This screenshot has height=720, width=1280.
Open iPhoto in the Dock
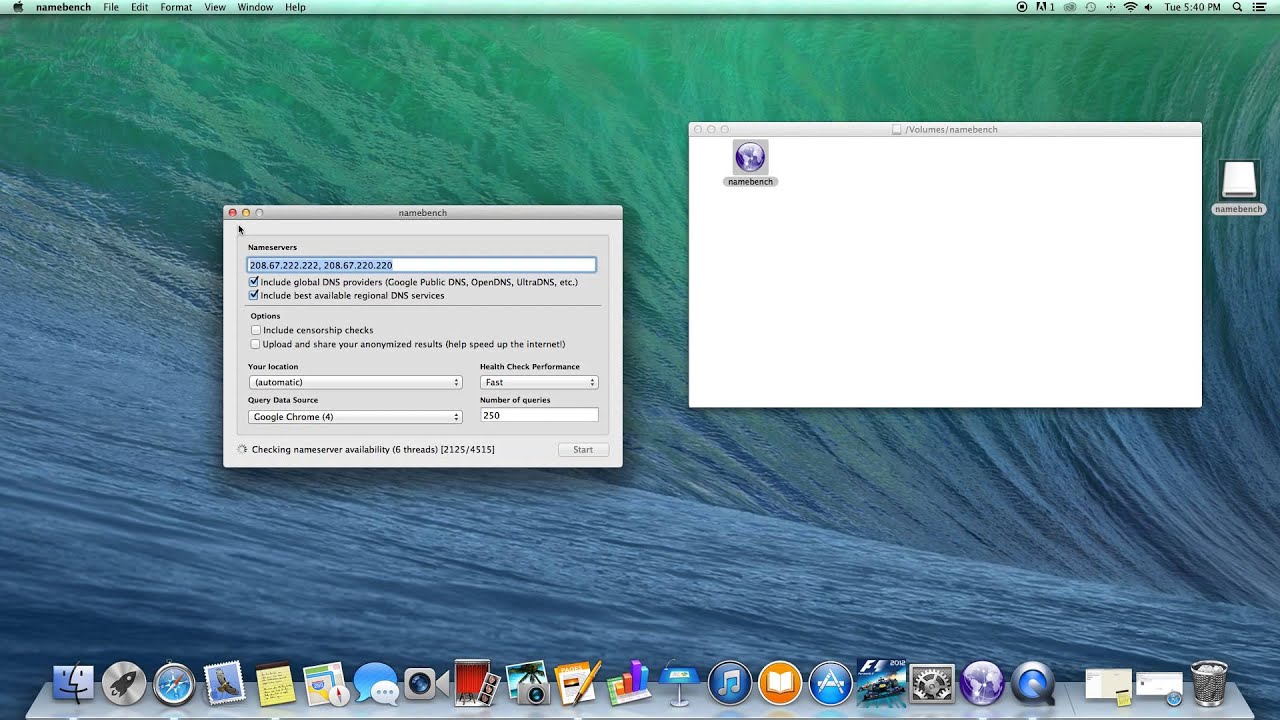coord(528,683)
